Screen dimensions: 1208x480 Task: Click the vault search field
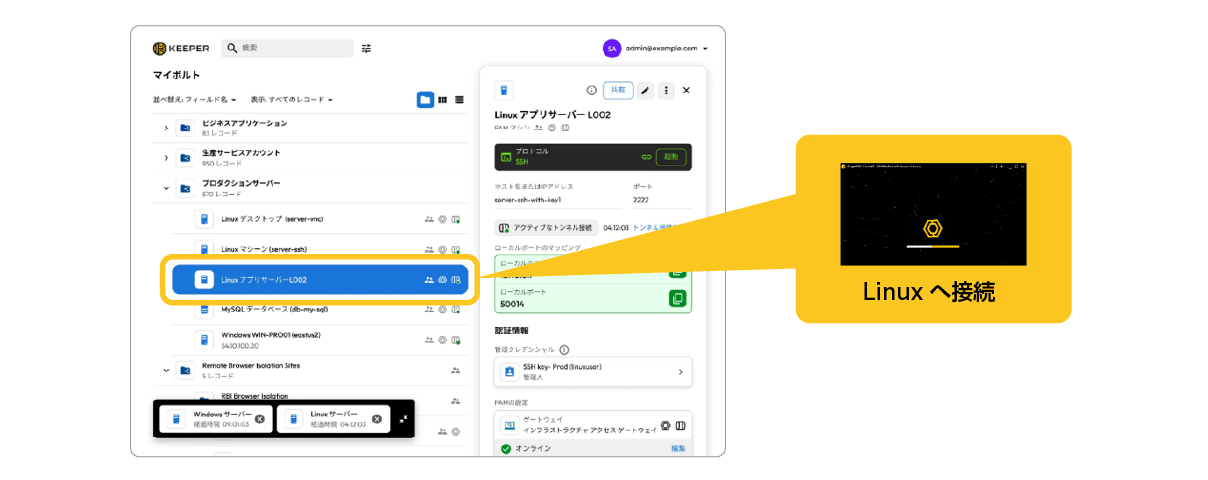point(288,48)
